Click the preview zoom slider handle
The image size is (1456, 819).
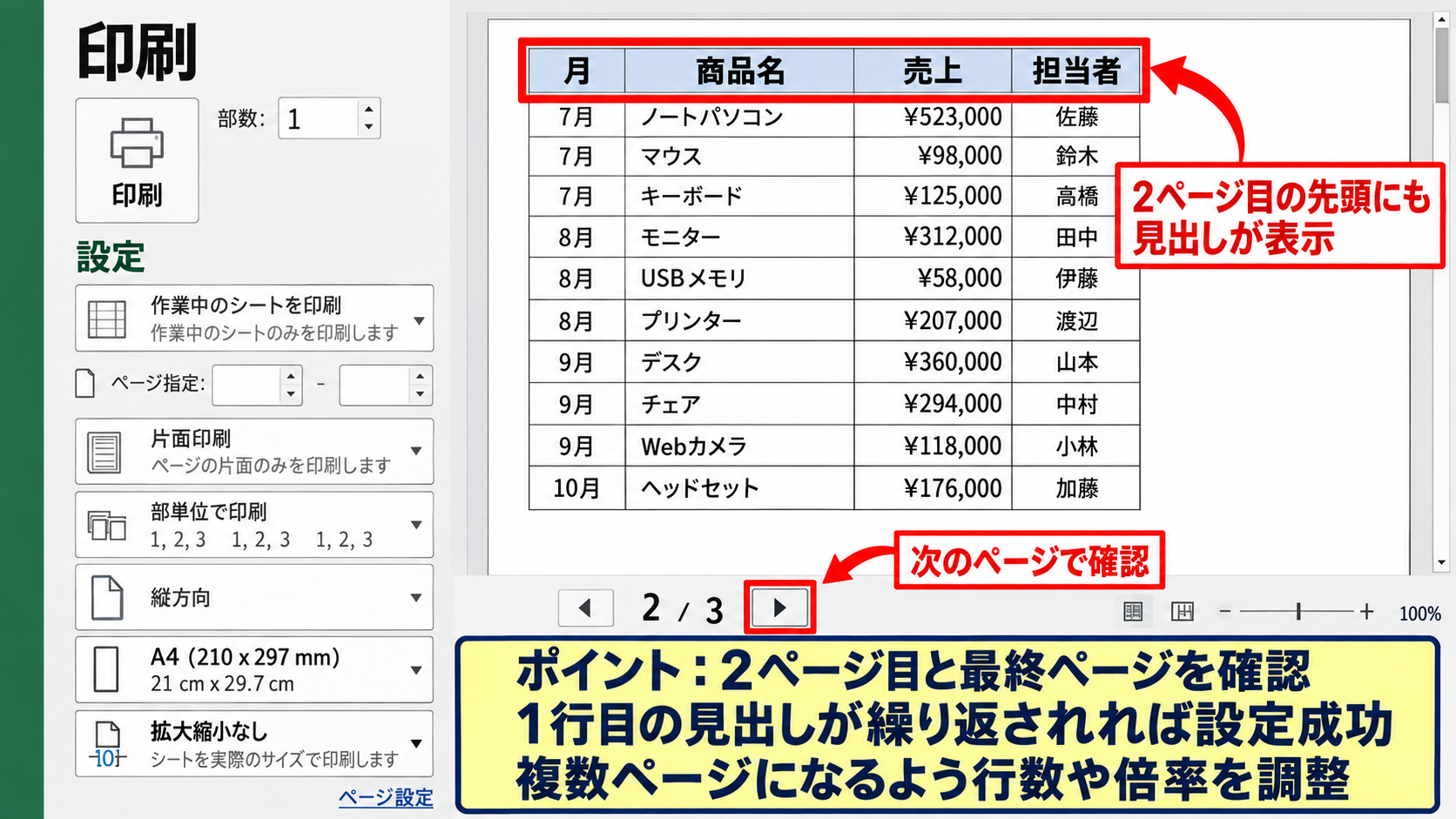[x=1298, y=612]
